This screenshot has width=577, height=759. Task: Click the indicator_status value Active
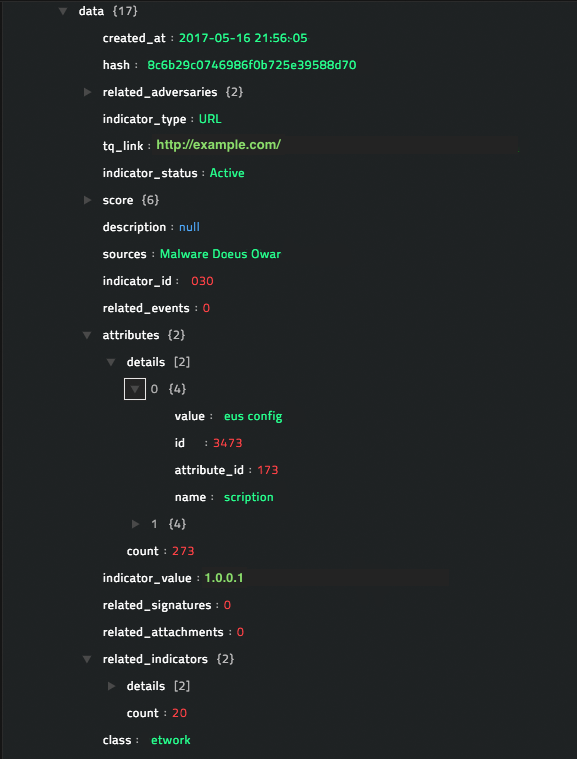[227, 173]
